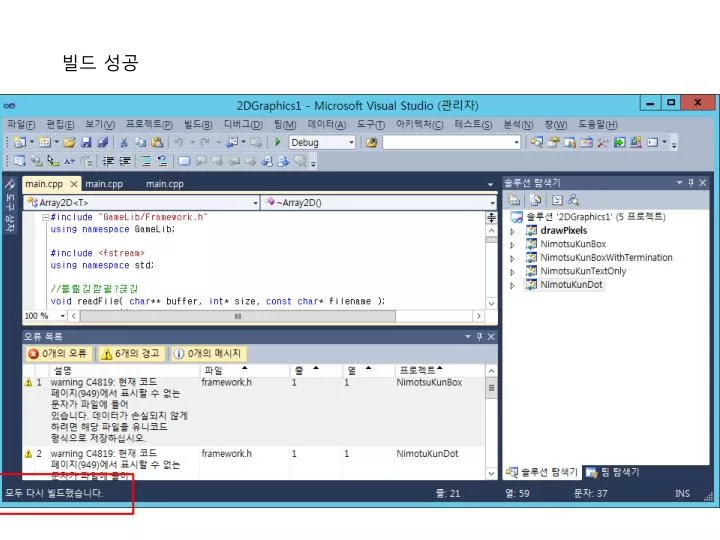This screenshot has width=720, height=540.
Task: Switch to the third main.cpp tab
Action: pyautogui.click(x=165, y=184)
